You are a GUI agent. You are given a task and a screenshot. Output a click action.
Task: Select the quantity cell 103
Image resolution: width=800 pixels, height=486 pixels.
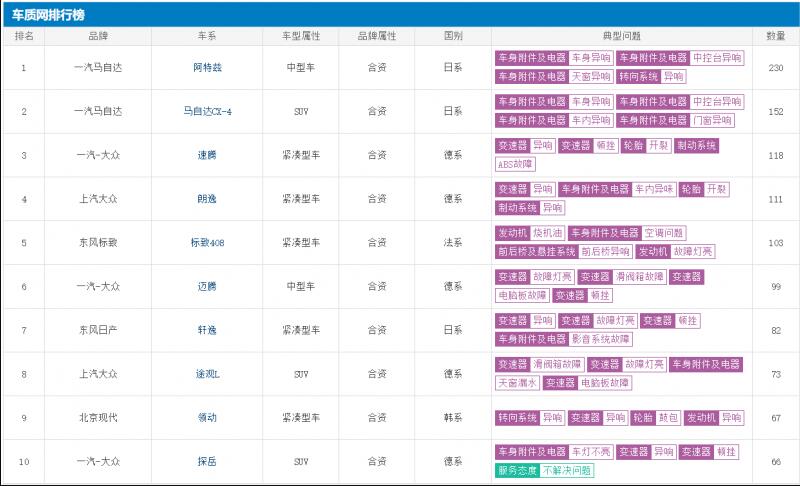[776, 243]
